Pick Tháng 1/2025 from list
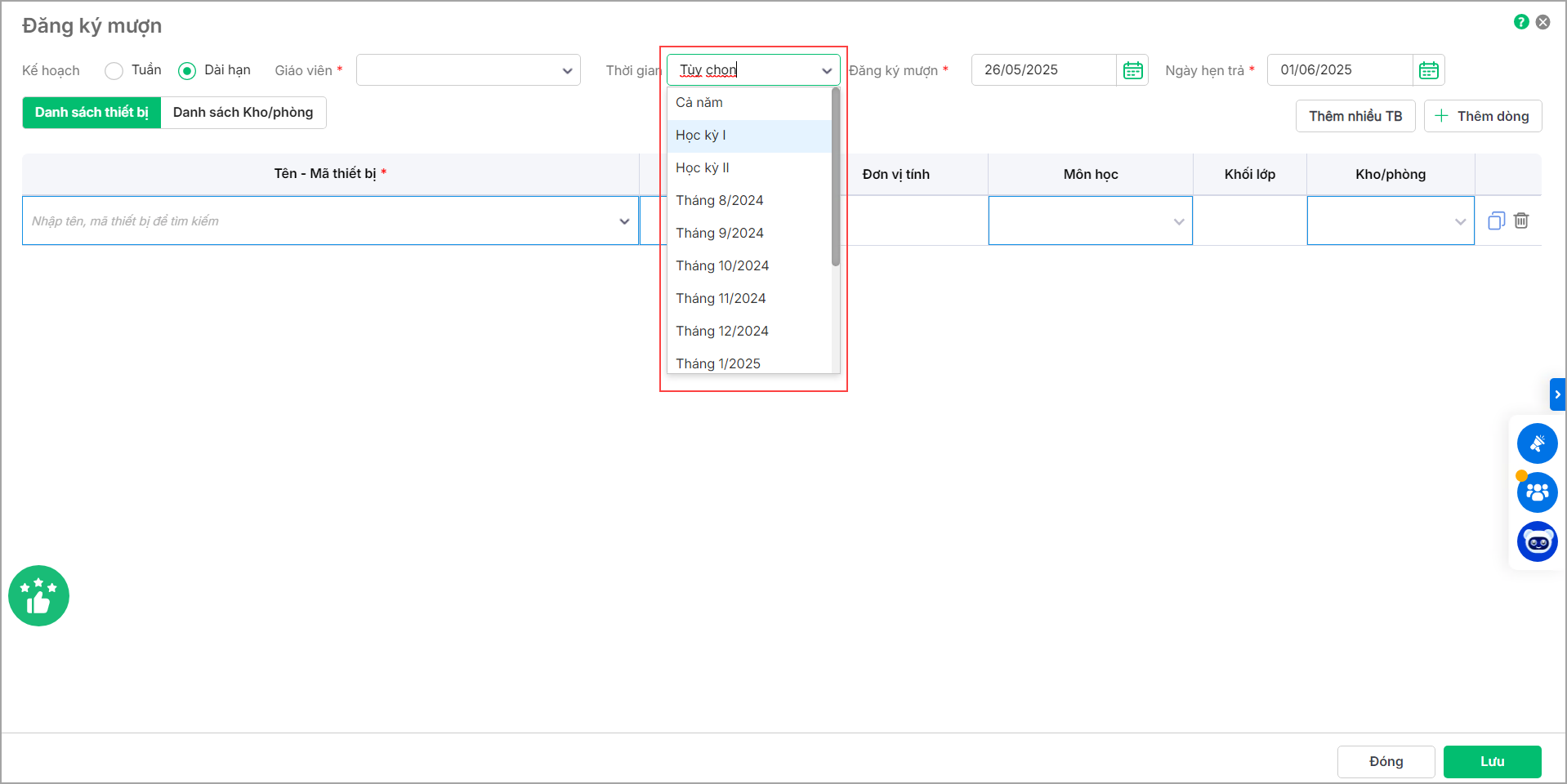 click(x=749, y=362)
